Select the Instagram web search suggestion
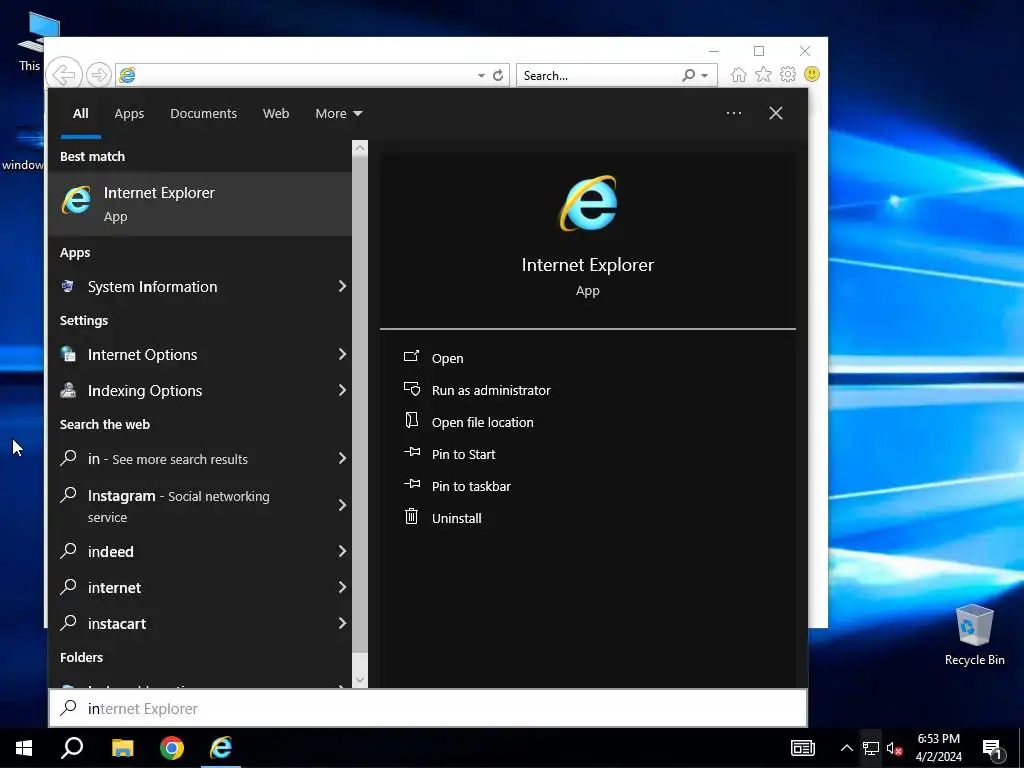The height and width of the screenshot is (768, 1024). 200,505
